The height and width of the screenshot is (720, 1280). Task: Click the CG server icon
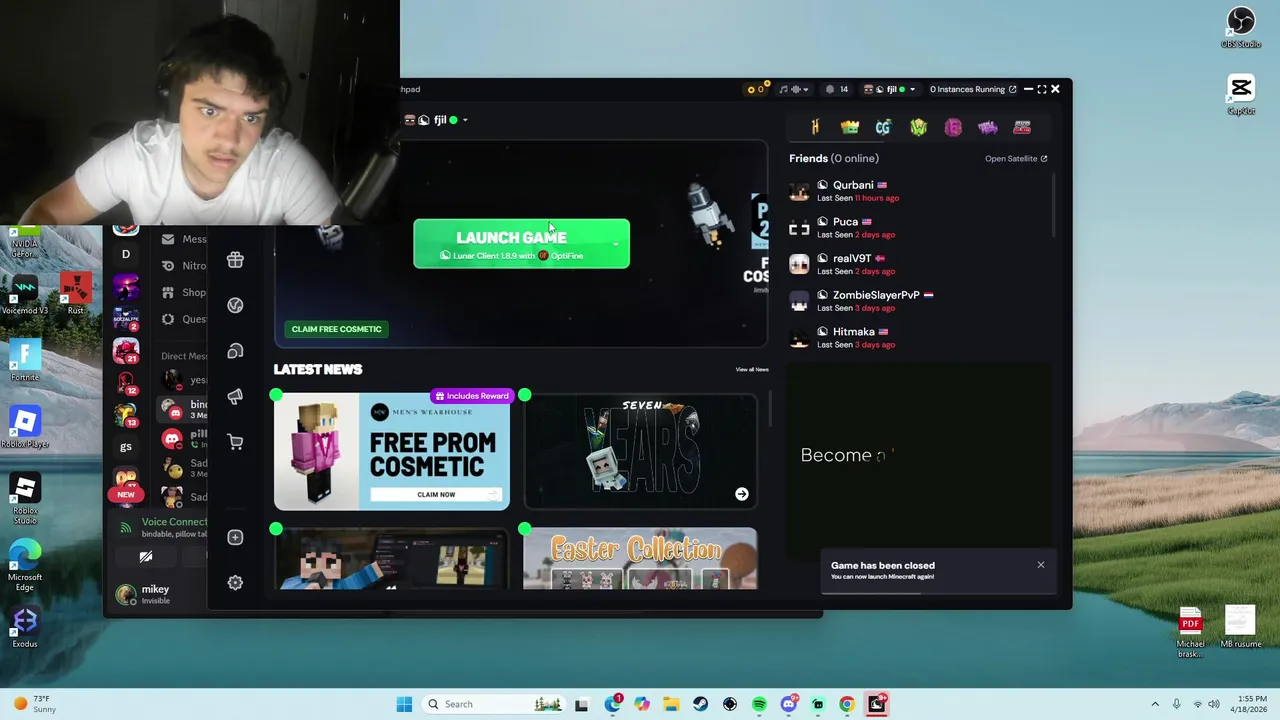(x=883, y=127)
